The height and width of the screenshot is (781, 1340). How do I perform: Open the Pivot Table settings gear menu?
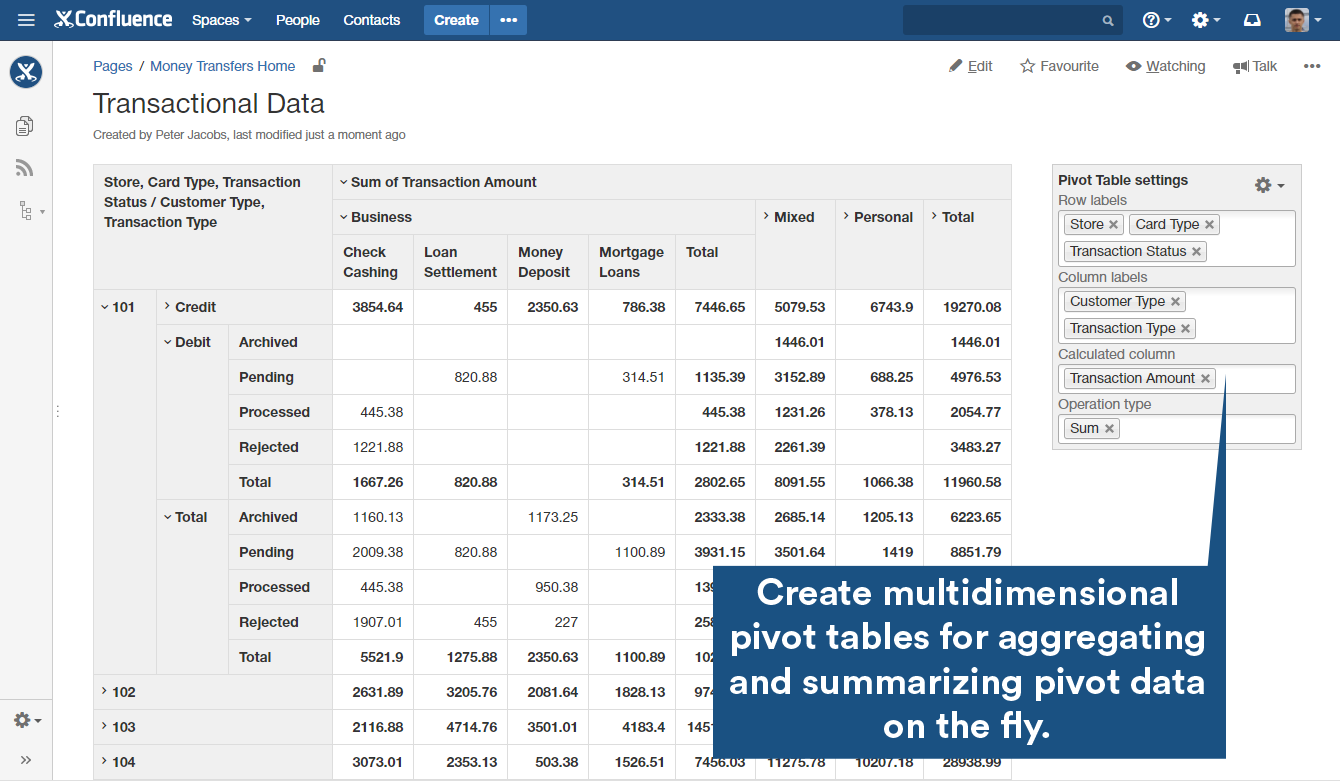(x=1263, y=184)
